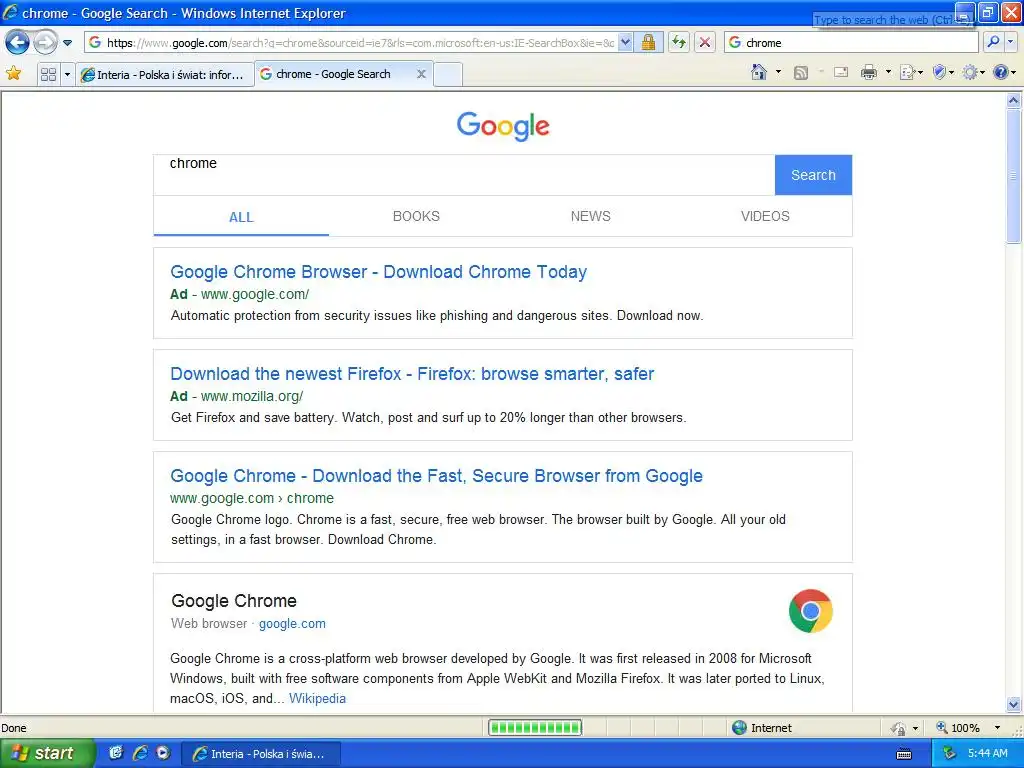Open the recent pages dropdown next to Forward
Screen dimensions: 1024x768
click(x=67, y=43)
